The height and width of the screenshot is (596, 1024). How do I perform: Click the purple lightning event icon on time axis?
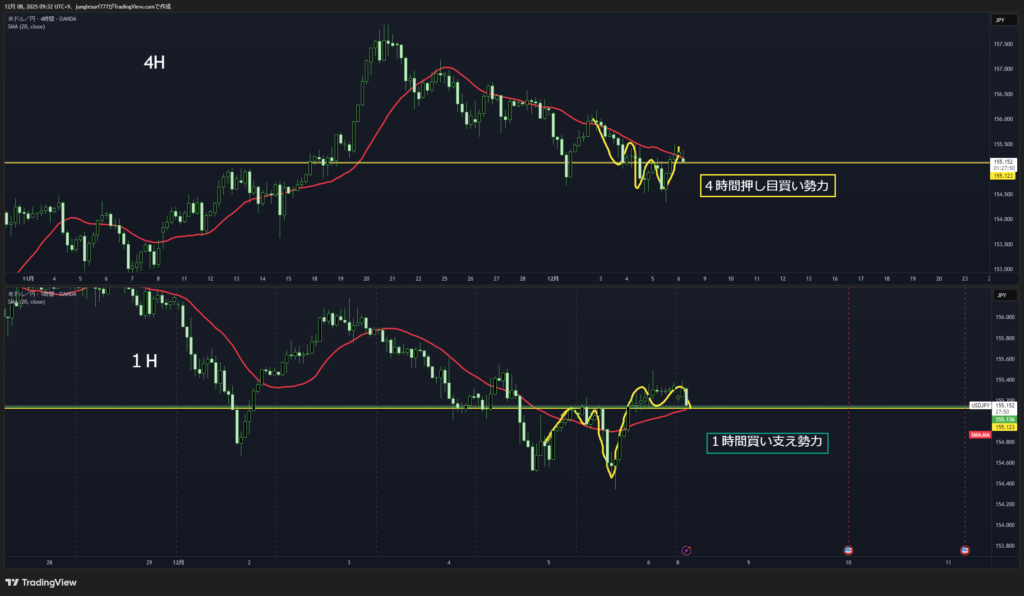pyautogui.click(x=686, y=550)
